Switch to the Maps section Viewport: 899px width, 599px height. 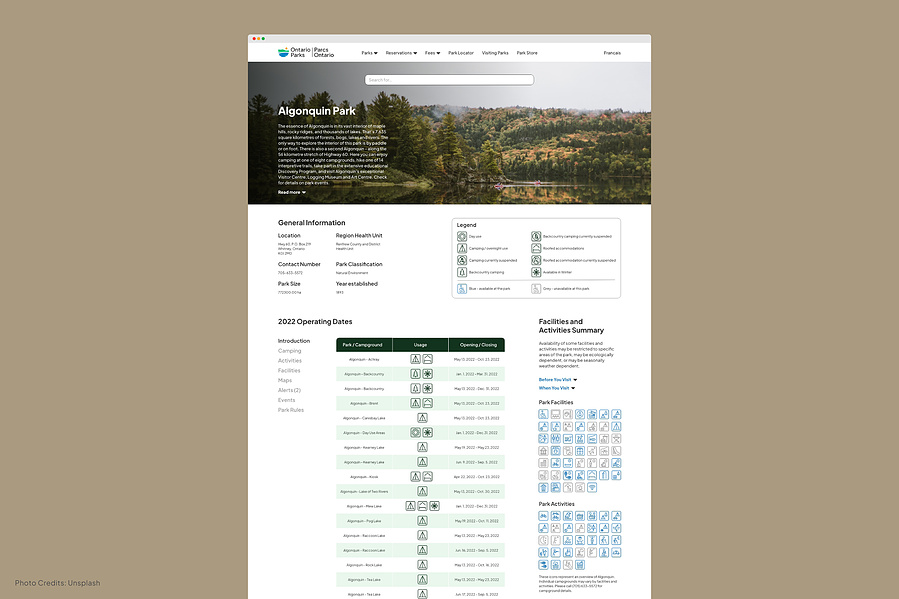pos(285,380)
